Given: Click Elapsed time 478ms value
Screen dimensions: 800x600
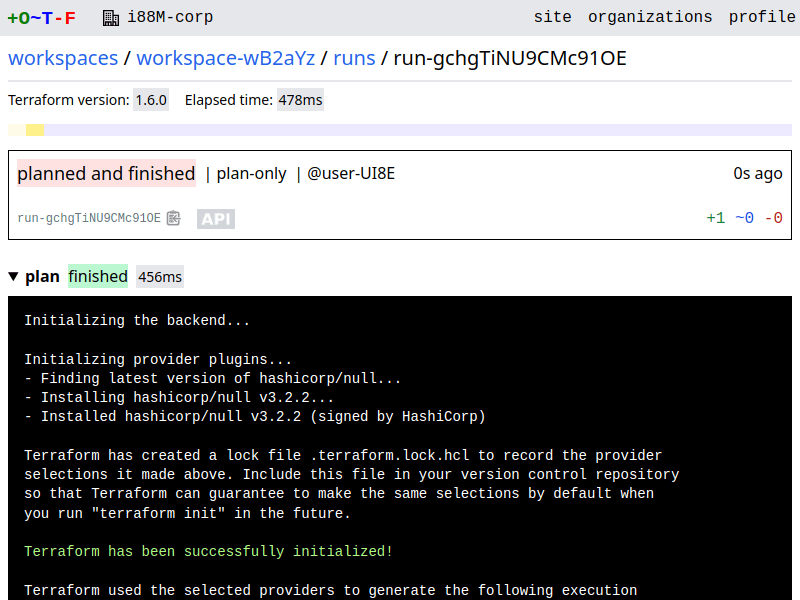Looking at the screenshot, I should point(301,100).
